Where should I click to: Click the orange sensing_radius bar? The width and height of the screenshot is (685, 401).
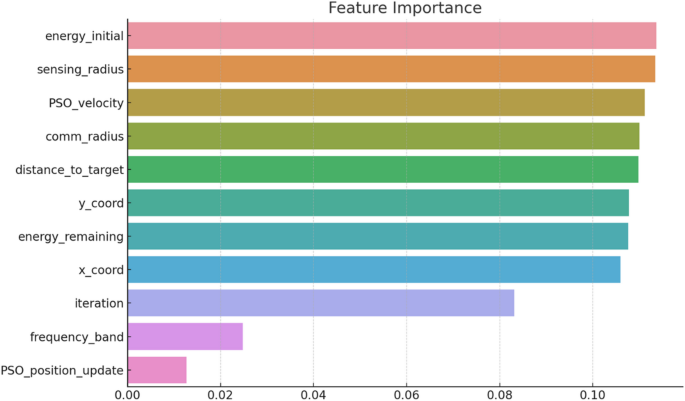coord(391,69)
